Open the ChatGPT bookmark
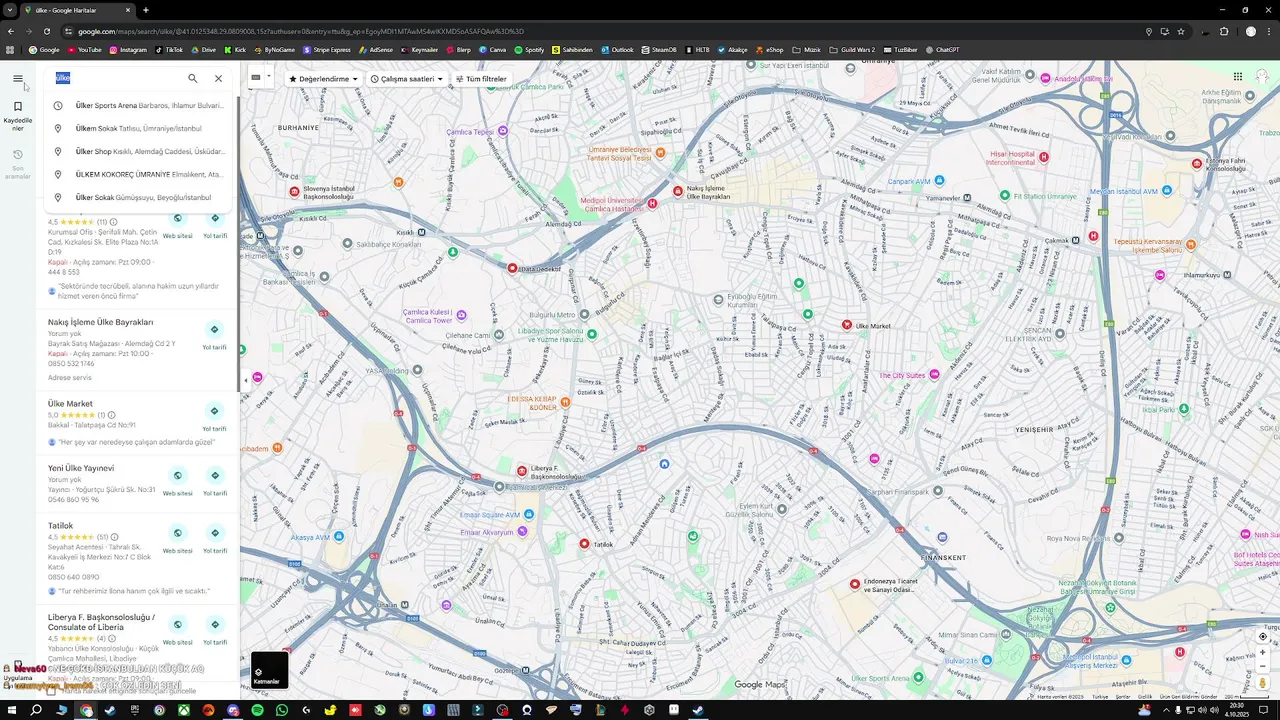The image size is (1280, 720). [943, 49]
